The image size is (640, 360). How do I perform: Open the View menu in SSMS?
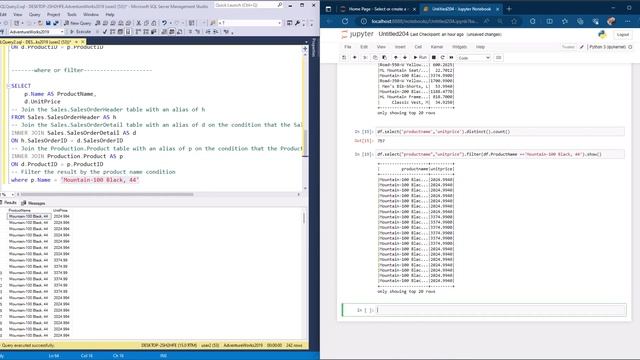18,15
